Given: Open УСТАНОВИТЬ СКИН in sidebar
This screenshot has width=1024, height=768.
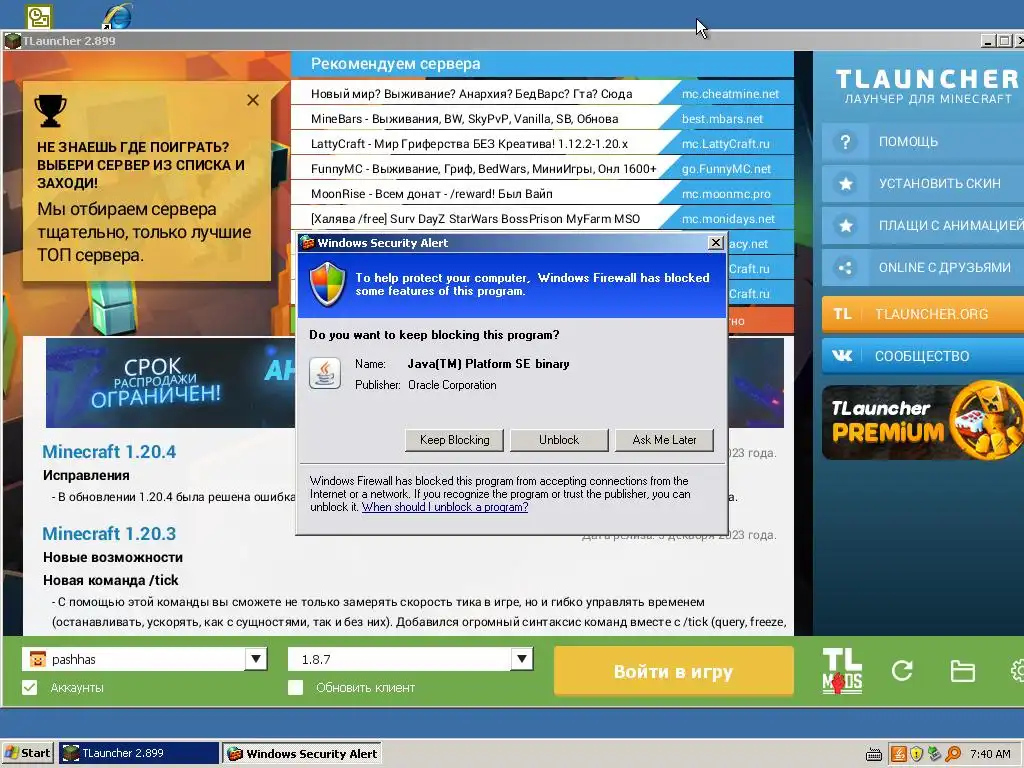Looking at the screenshot, I should pyautogui.click(x=923, y=184).
